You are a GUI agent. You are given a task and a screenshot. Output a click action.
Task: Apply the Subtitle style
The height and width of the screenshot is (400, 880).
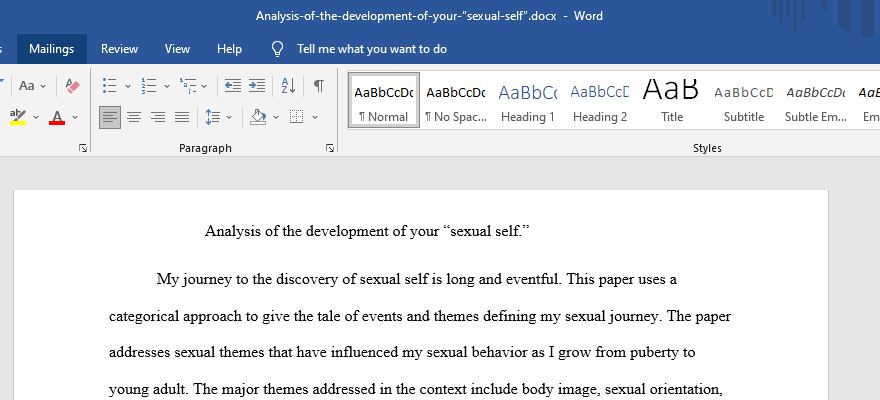(744, 100)
